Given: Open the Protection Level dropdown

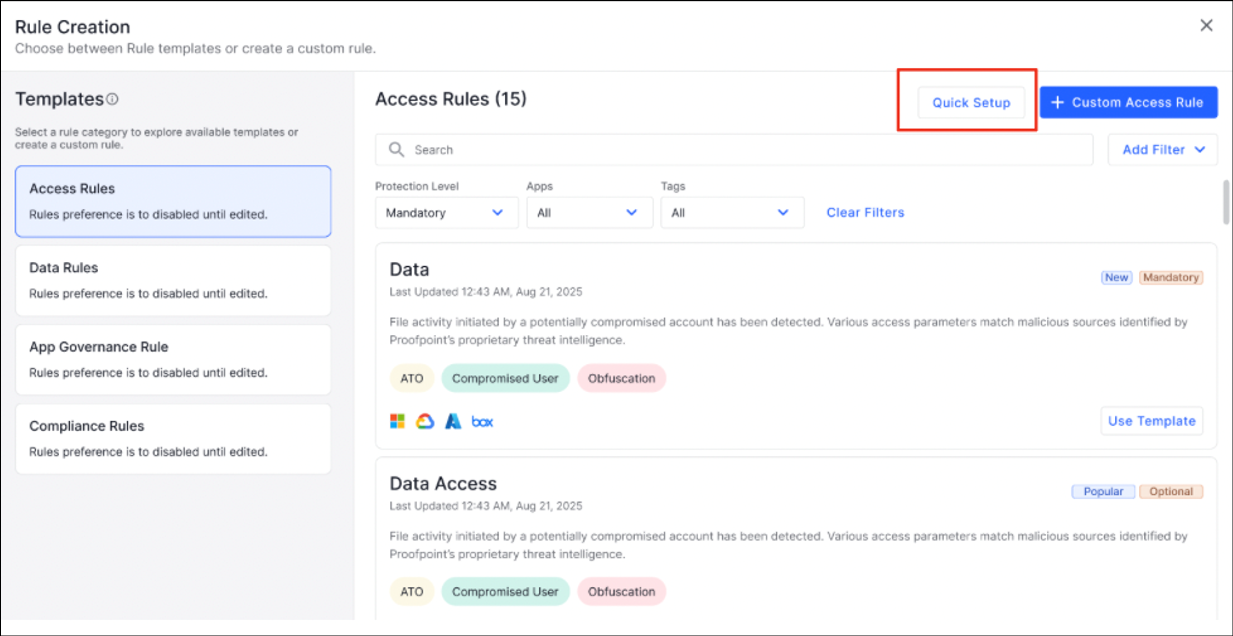Looking at the screenshot, I should point(446,212).
